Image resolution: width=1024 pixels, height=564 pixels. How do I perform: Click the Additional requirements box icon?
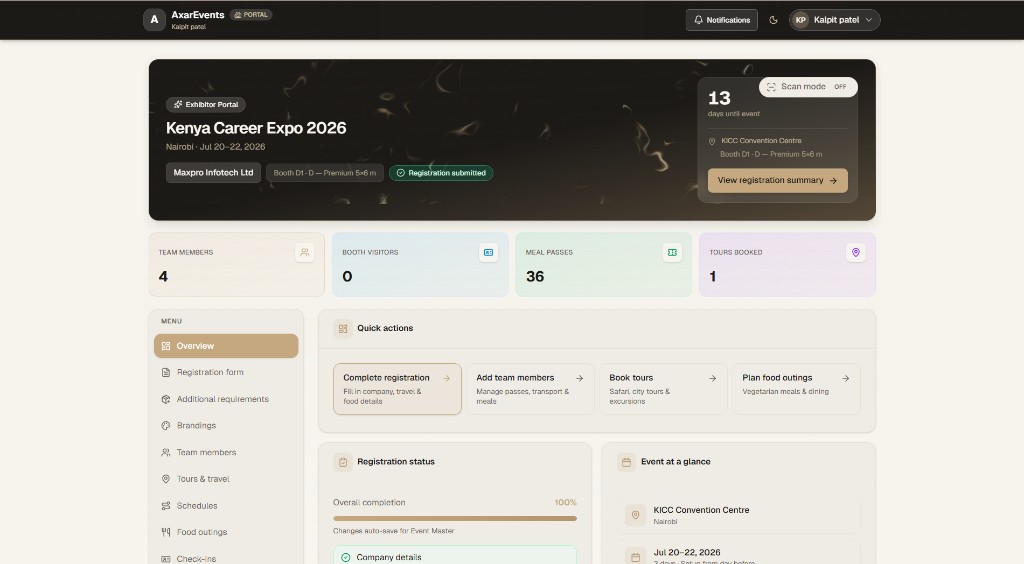click(x=166, y=399)
